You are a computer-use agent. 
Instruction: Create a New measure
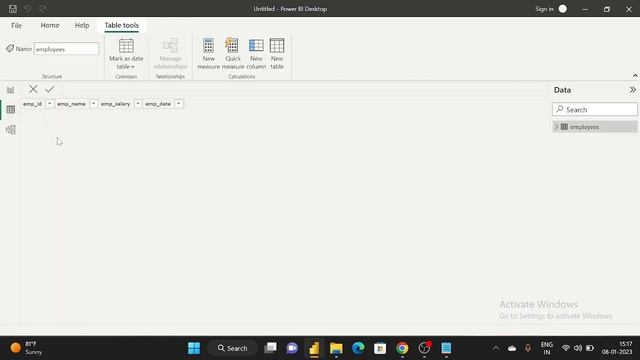209,54
